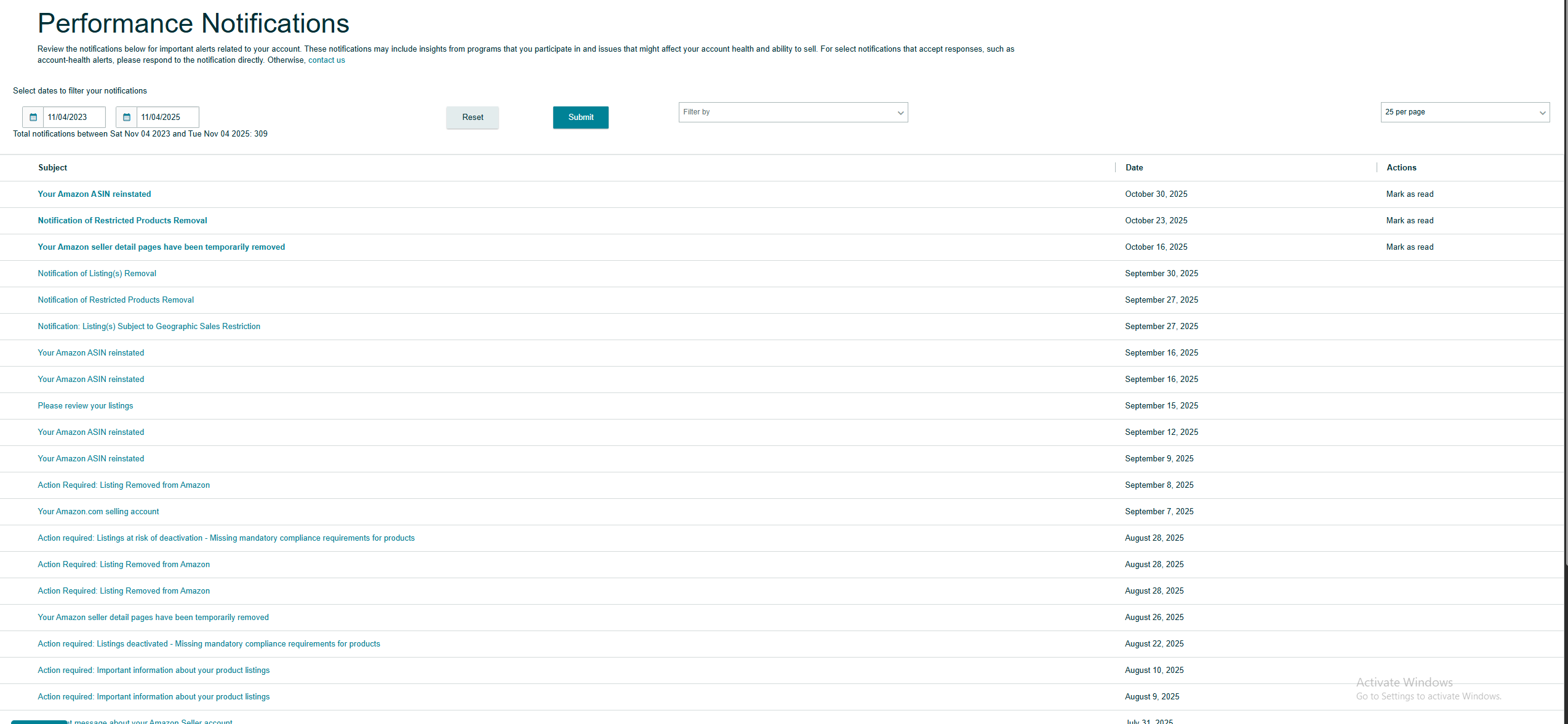Open September 27 Restricted Products Removal notification

point(116,300)
